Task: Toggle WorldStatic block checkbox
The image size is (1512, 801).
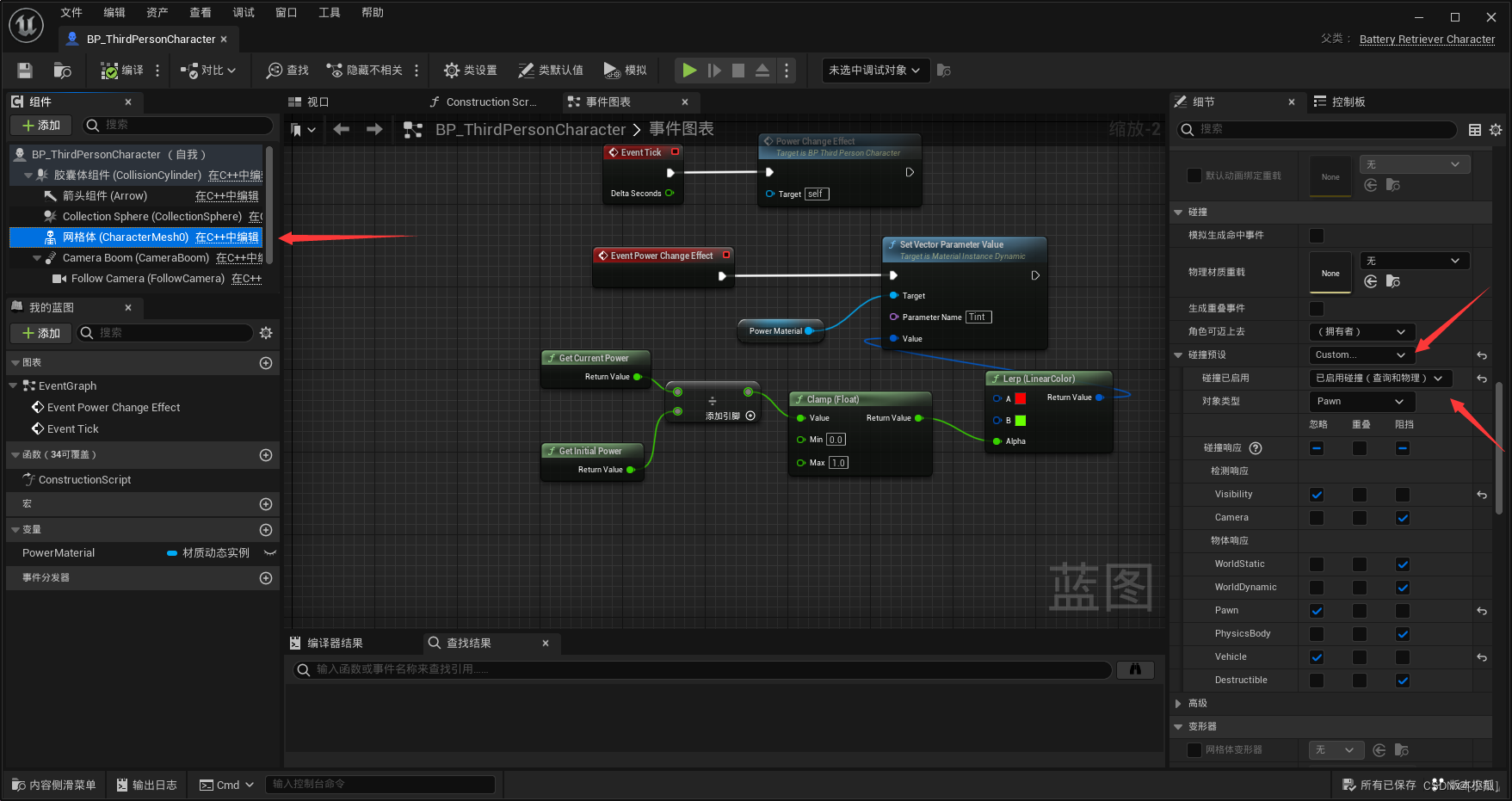Action: coord(1403,564)
